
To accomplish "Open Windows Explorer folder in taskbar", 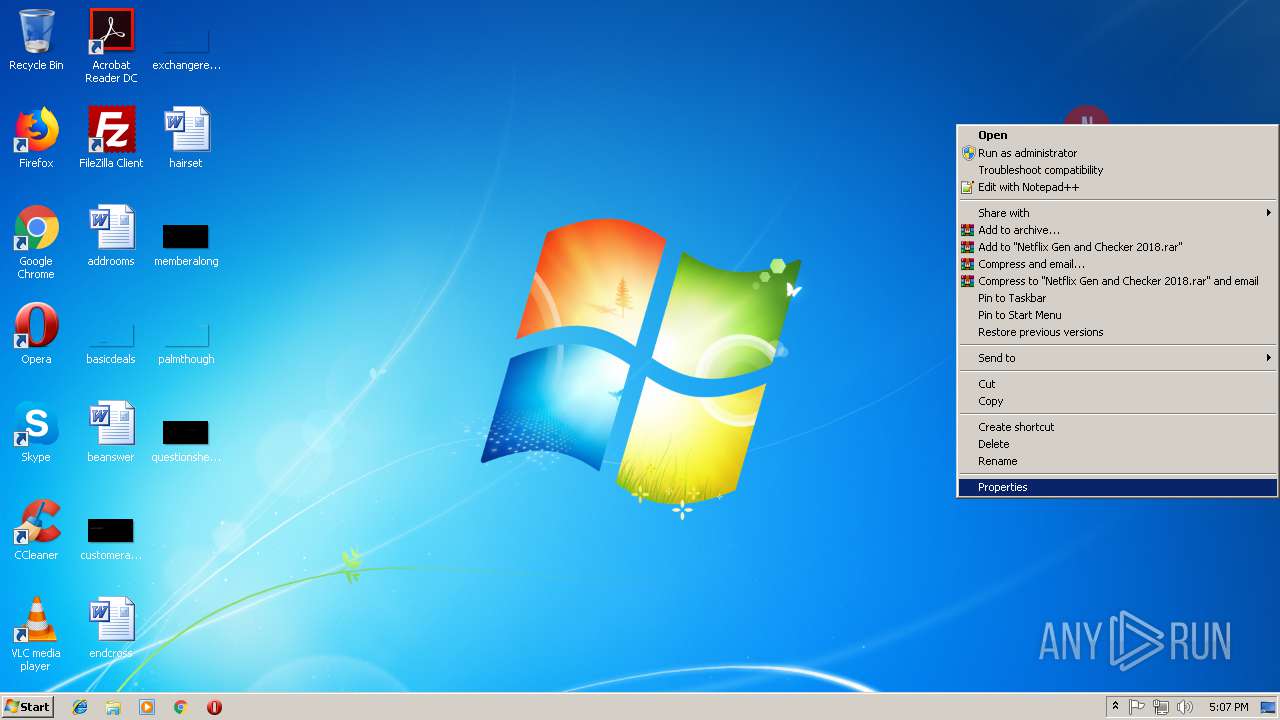I will (113, 707).
